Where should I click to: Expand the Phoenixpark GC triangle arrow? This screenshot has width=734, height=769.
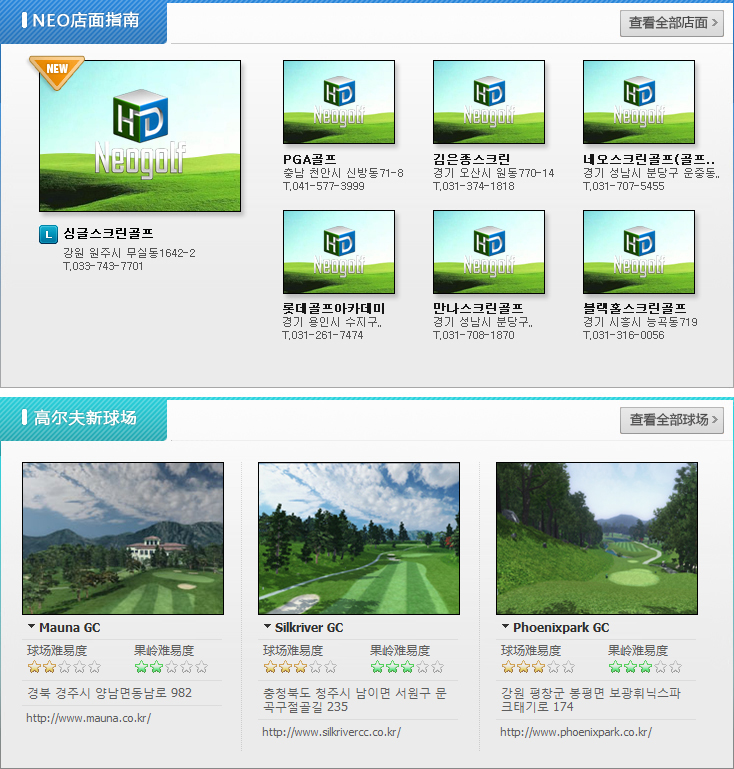pos(506,627)
